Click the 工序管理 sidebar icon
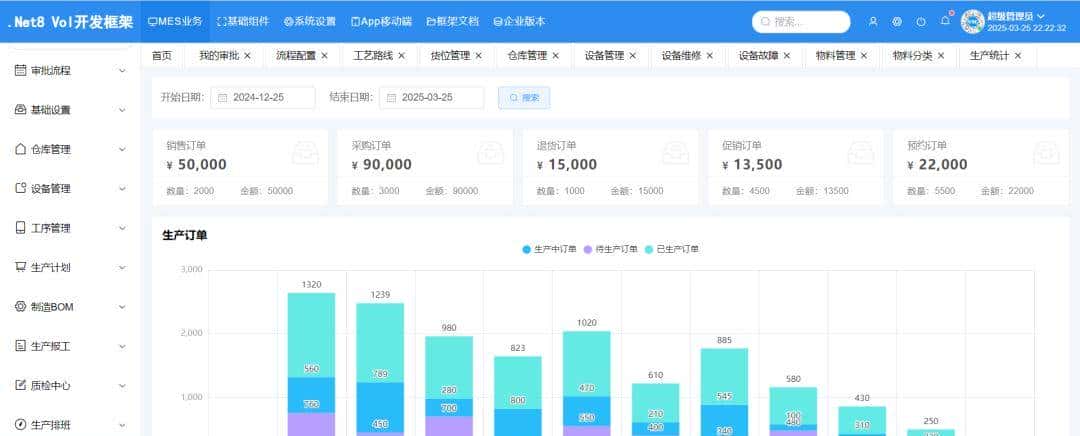Viewport: 1080px width, 436px height. pyautogui.click(x=21, y=228)
